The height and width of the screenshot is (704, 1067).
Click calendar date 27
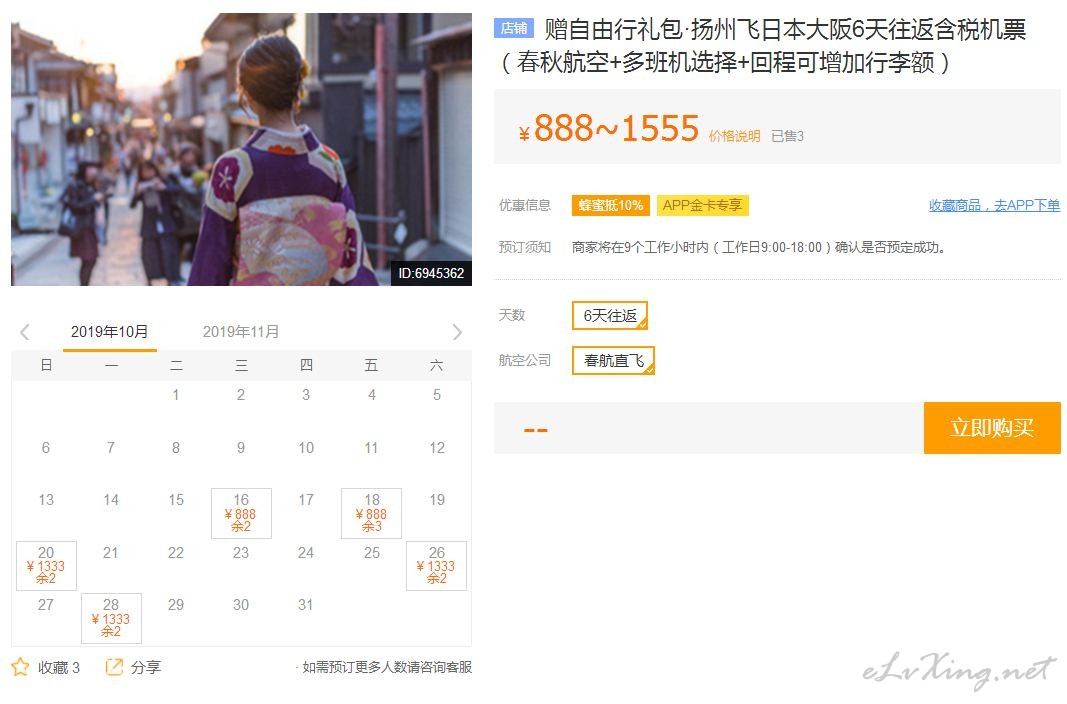(46, 605)
